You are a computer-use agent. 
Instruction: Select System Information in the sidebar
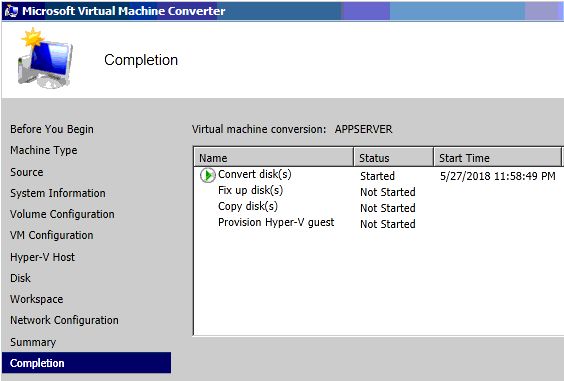pos(58,193)
